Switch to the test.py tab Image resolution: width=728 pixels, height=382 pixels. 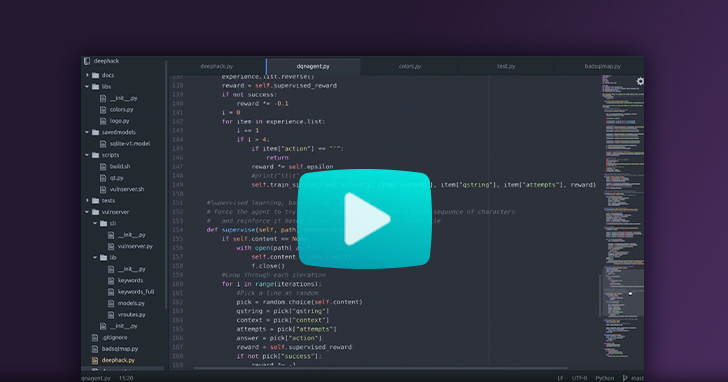coord(506,66)
